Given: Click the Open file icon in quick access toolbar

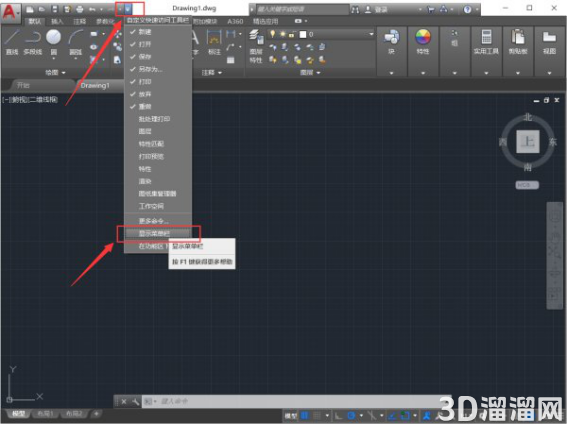Looking at the screenshot, I should (42, 9).
